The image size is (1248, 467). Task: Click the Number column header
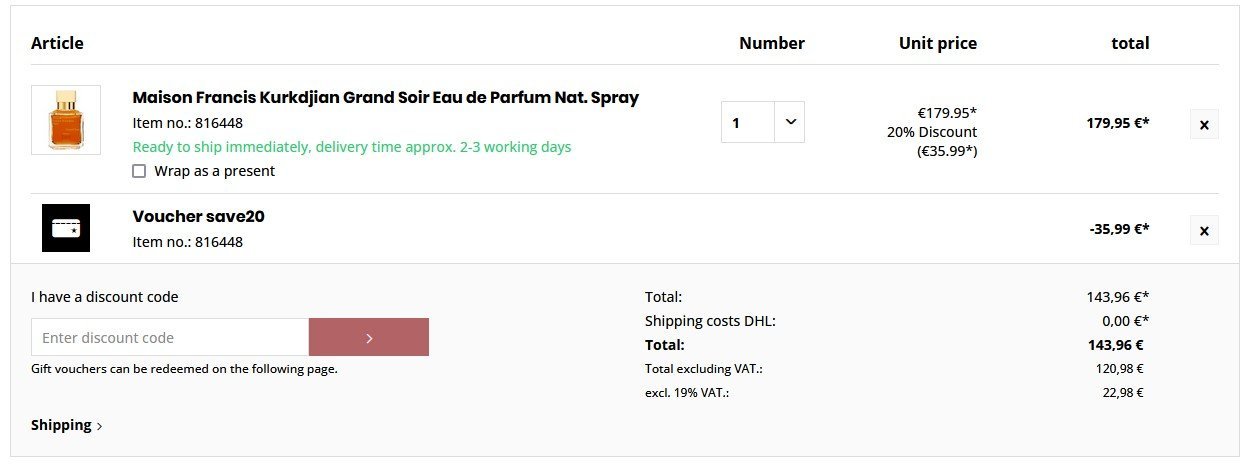tap(771, 43)
